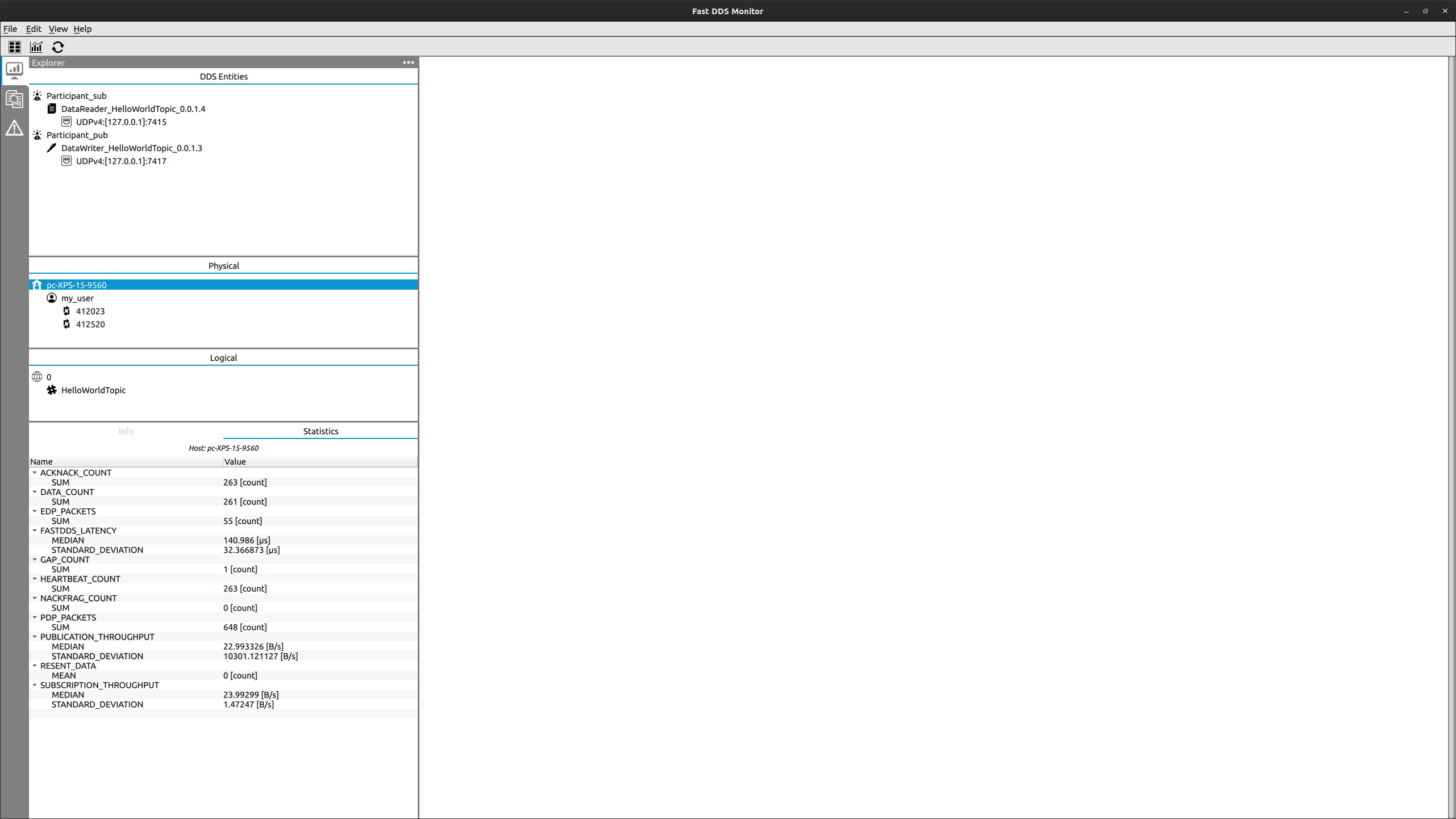Image resolution: width=1456 pixels, height=819 pixels.
Task: Select process 412520
Action: pos(90,324)
